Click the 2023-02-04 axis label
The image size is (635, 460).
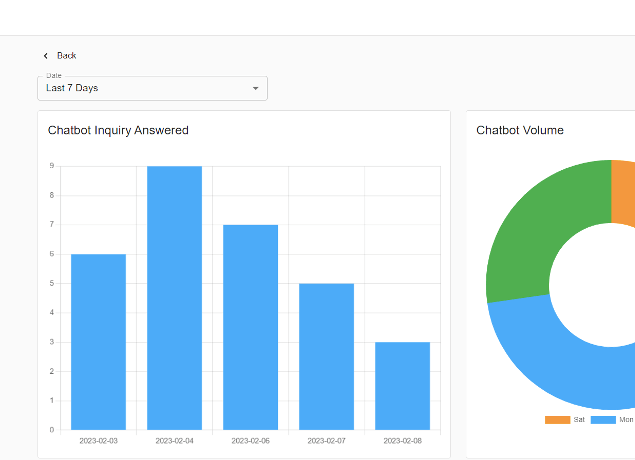(174, 440)
